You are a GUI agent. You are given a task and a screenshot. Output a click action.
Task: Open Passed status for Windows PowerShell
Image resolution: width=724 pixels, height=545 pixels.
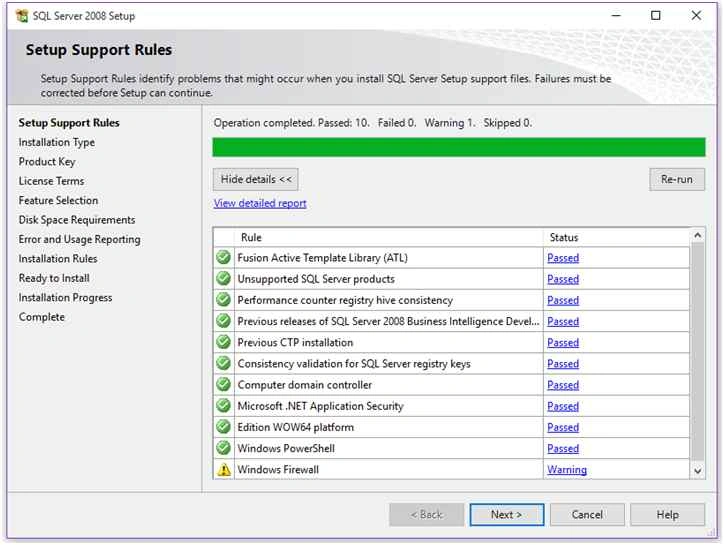tap(563, 448)
